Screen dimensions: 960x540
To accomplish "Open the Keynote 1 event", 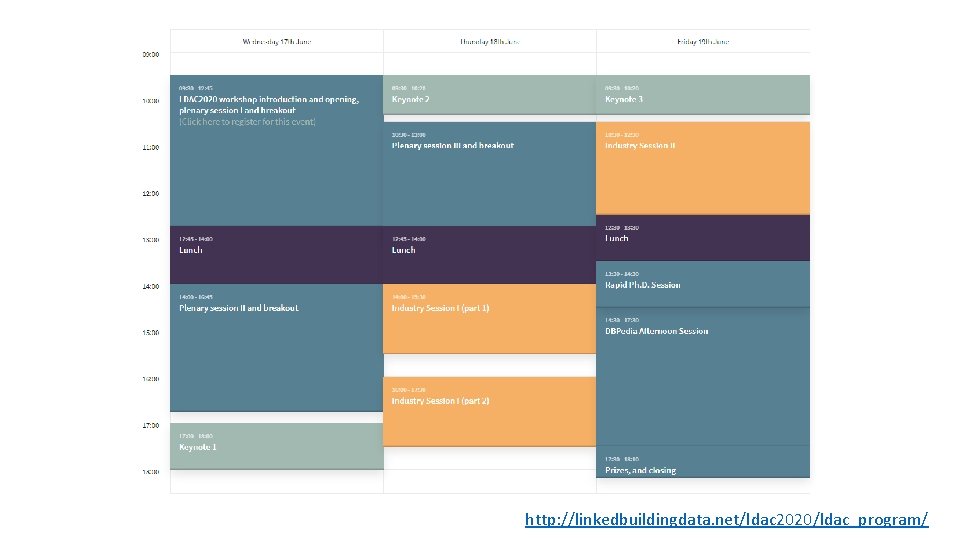I will 277,446.
